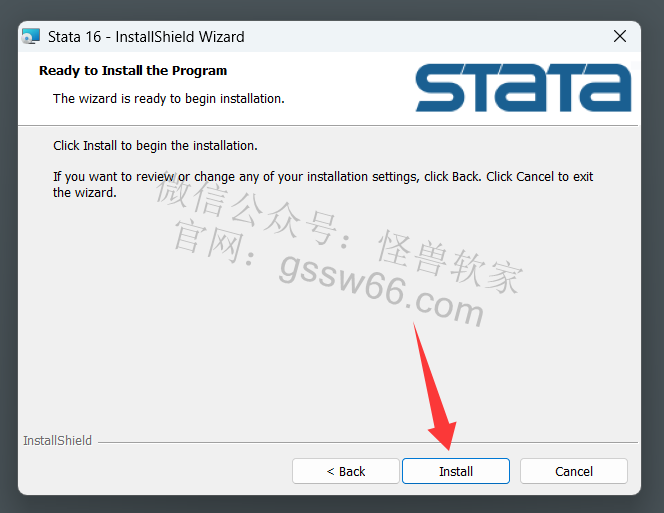The height and width of the screenshot is (513, 664).
Task: Click the divider line beside the InstallShield label
Action: [368, 442]
